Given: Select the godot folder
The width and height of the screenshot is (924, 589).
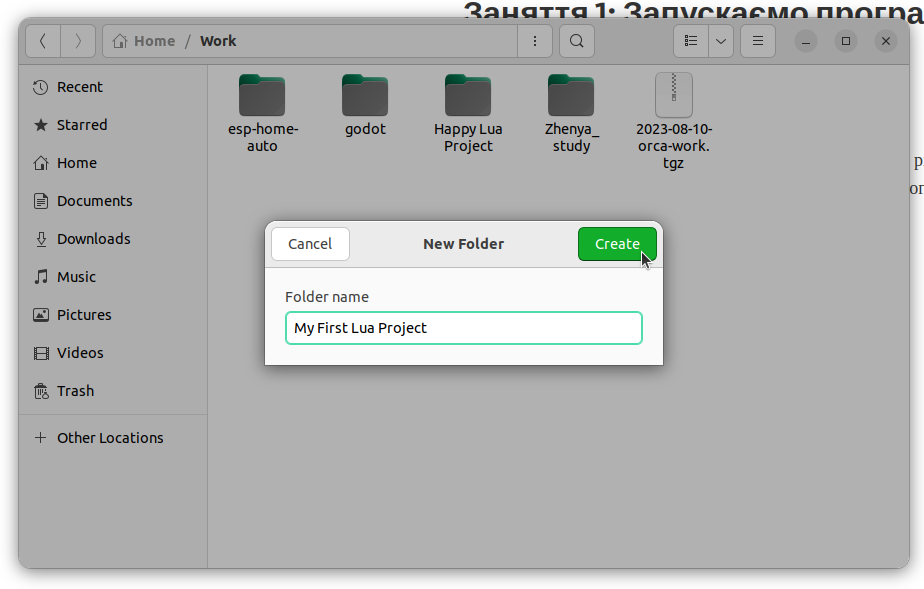Looking at the screenshot, I should [365, 96].
